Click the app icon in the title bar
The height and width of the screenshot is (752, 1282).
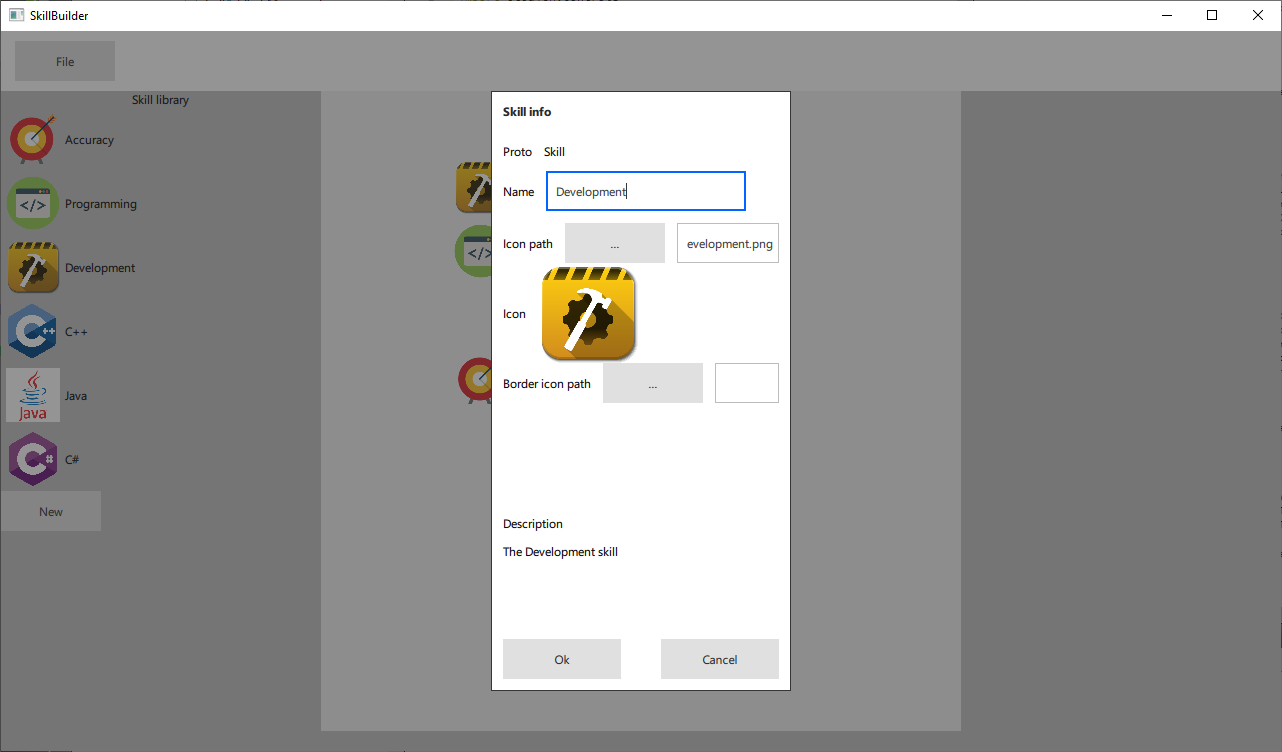point(16,15)
